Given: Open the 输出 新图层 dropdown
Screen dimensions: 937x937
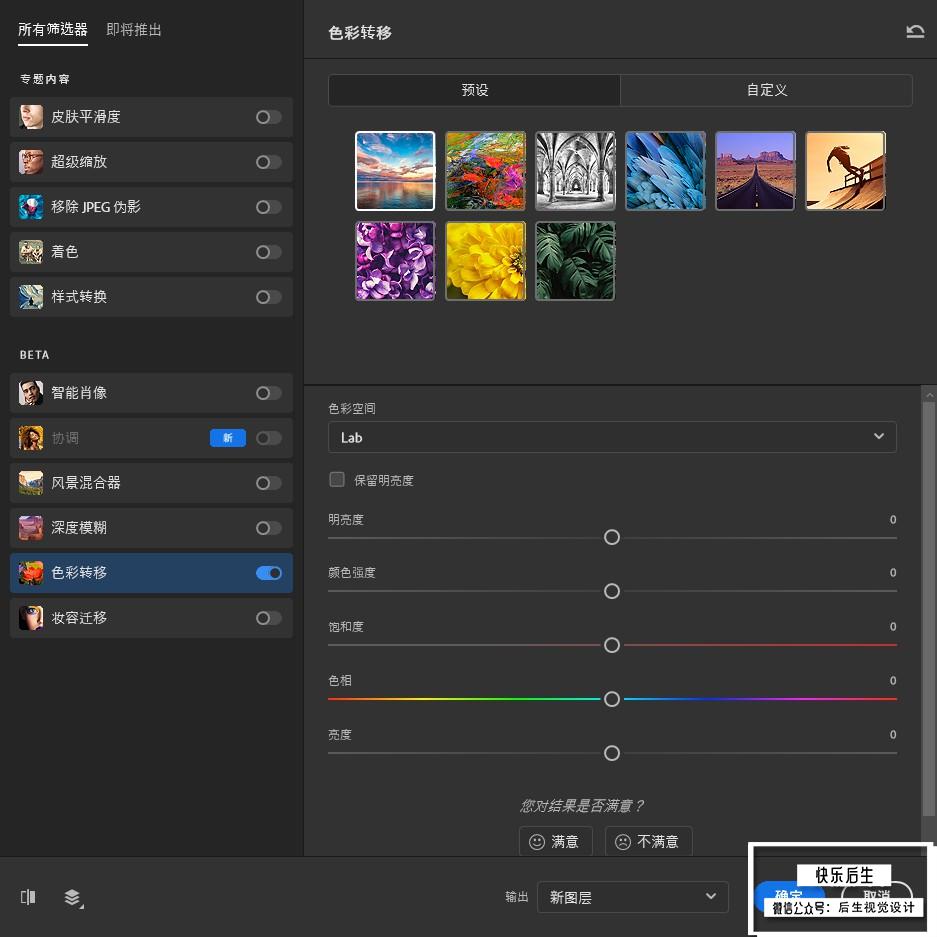Looking at the screenshot, I should pyautogui.click(x=632, y=896).
